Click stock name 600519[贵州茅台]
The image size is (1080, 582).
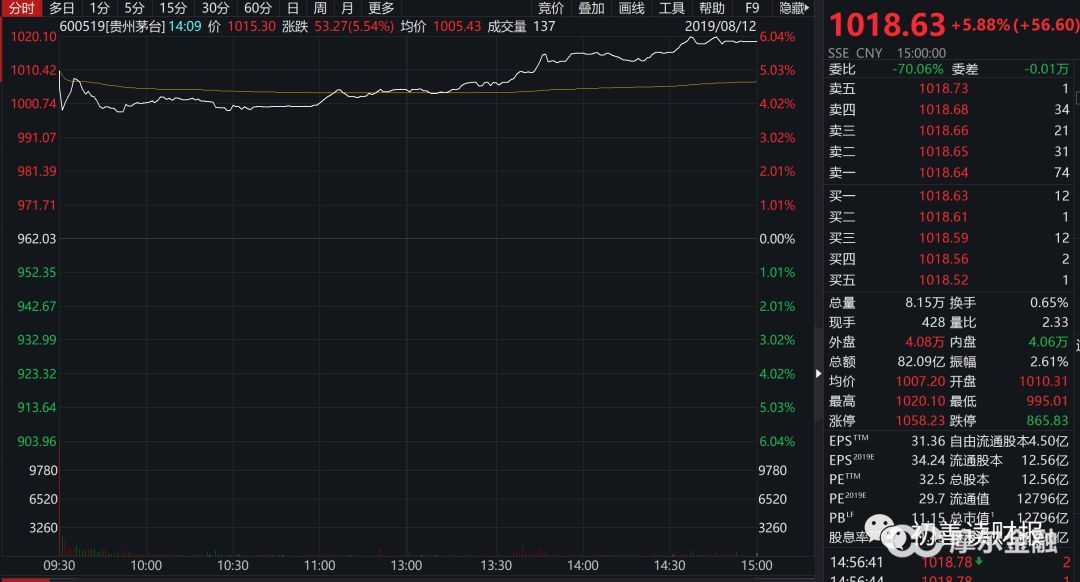pyautogui.click(x=112, y=26)
